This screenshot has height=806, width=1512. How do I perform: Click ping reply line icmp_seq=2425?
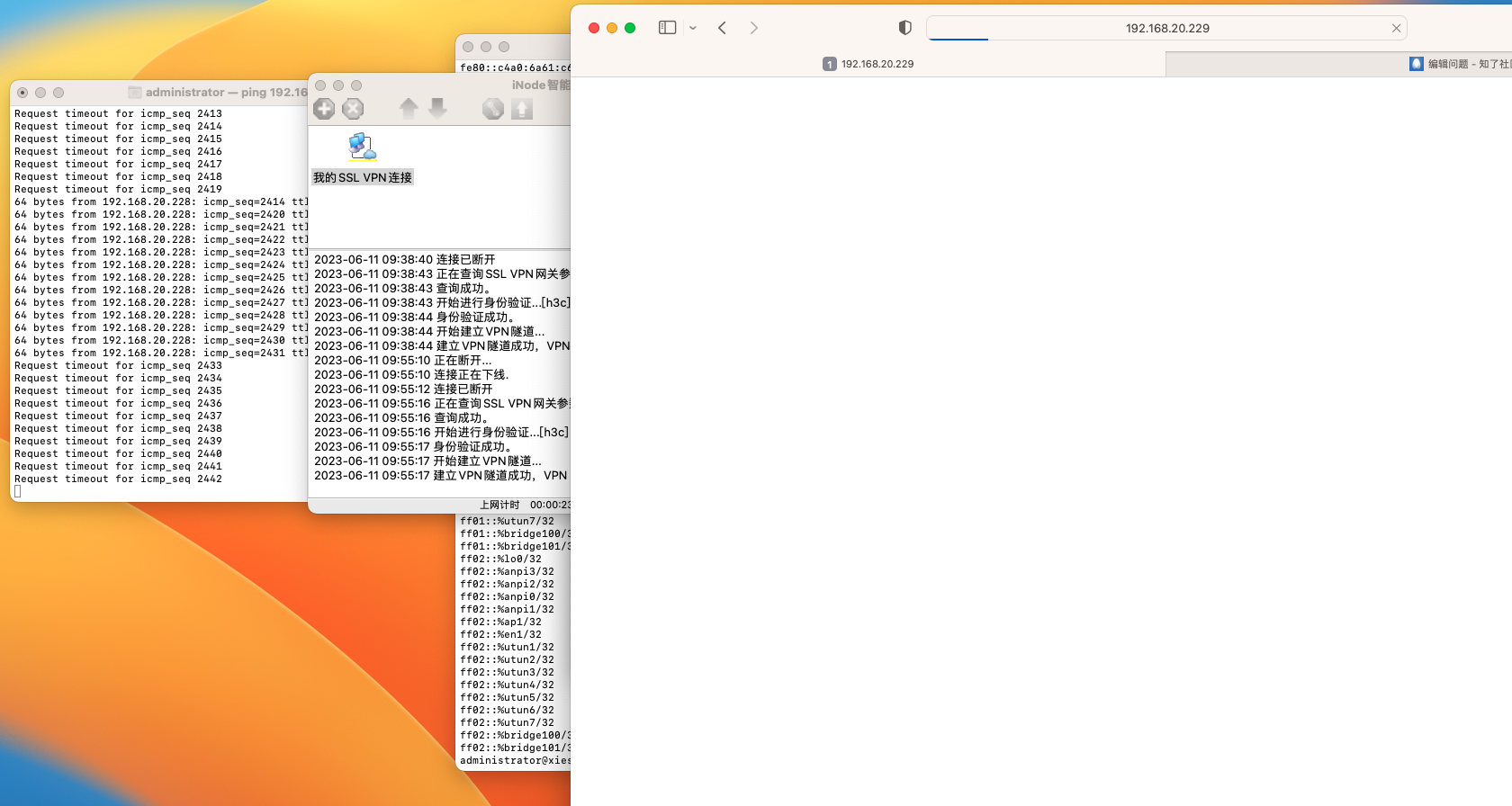161,277
